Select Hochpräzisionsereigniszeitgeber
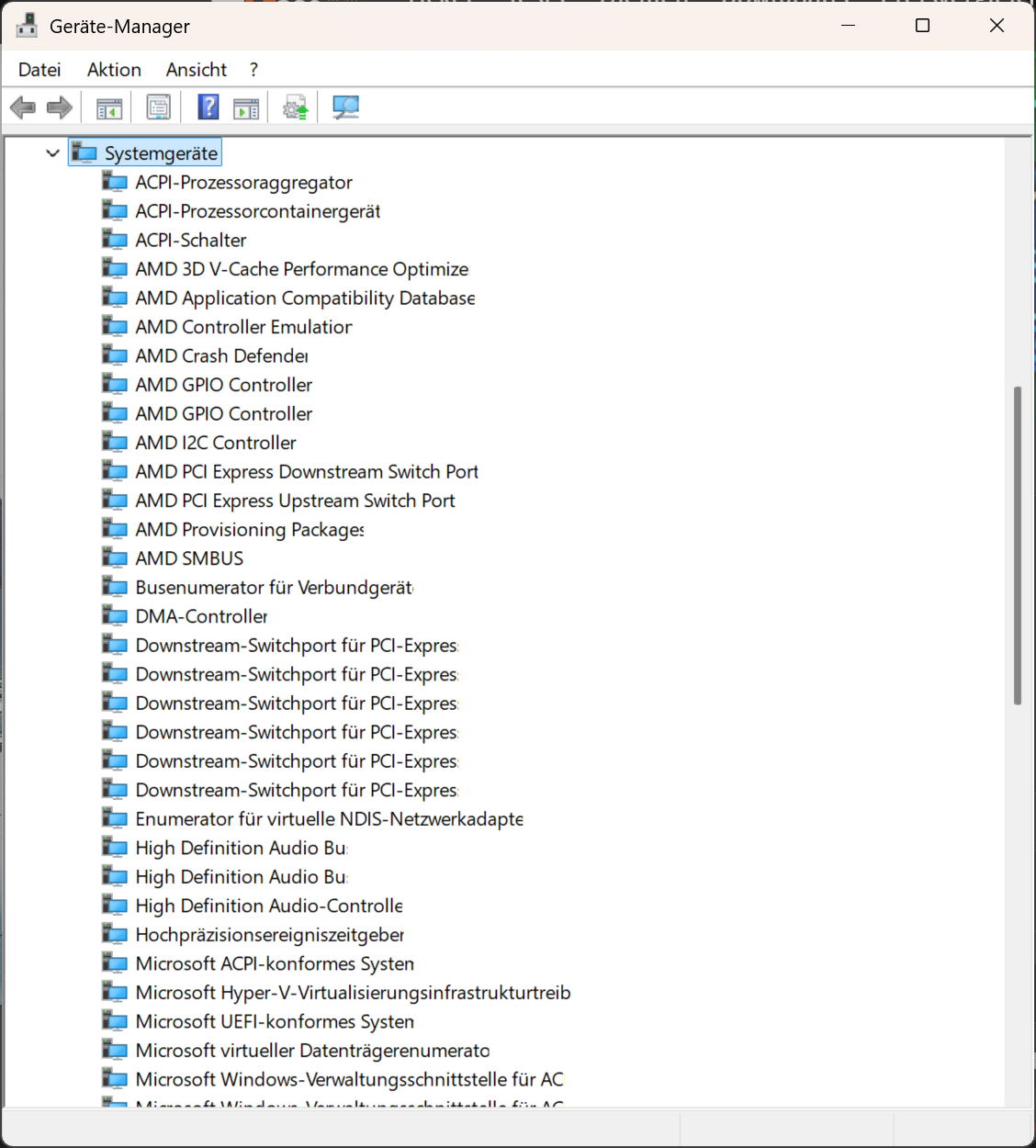Viewport: 1036px width, 1148px height. 270,935
